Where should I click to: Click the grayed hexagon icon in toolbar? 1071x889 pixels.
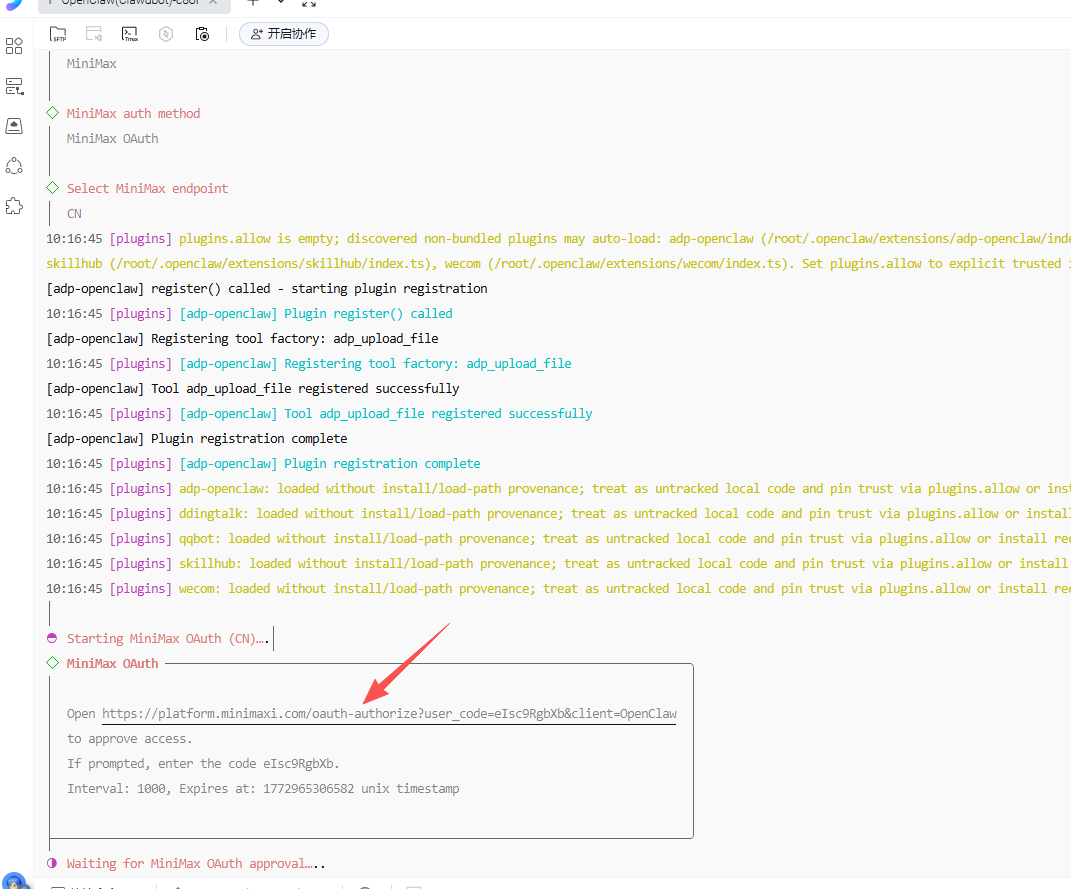166,34
